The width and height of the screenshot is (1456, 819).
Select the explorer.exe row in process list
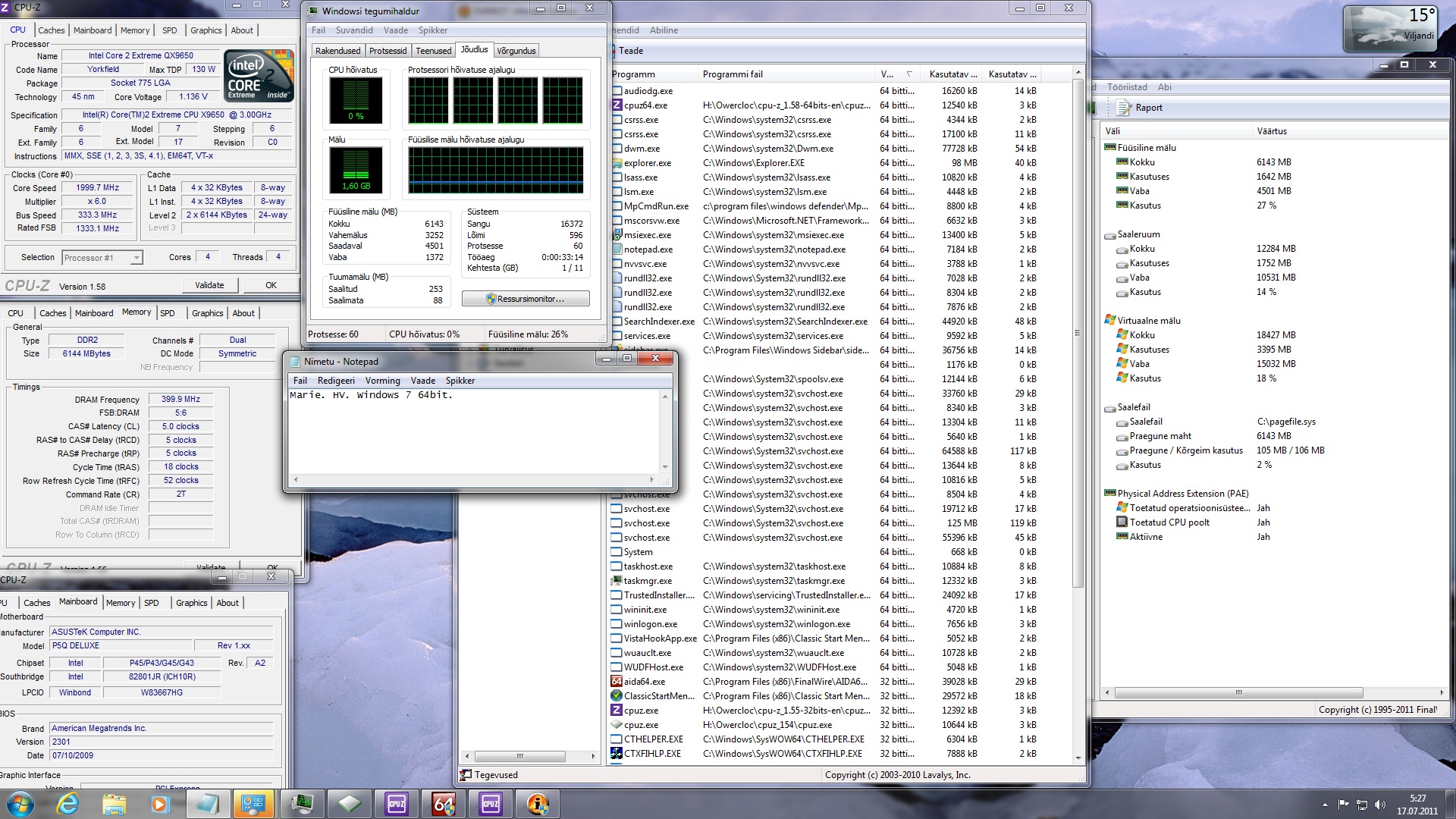click(825, 163)
